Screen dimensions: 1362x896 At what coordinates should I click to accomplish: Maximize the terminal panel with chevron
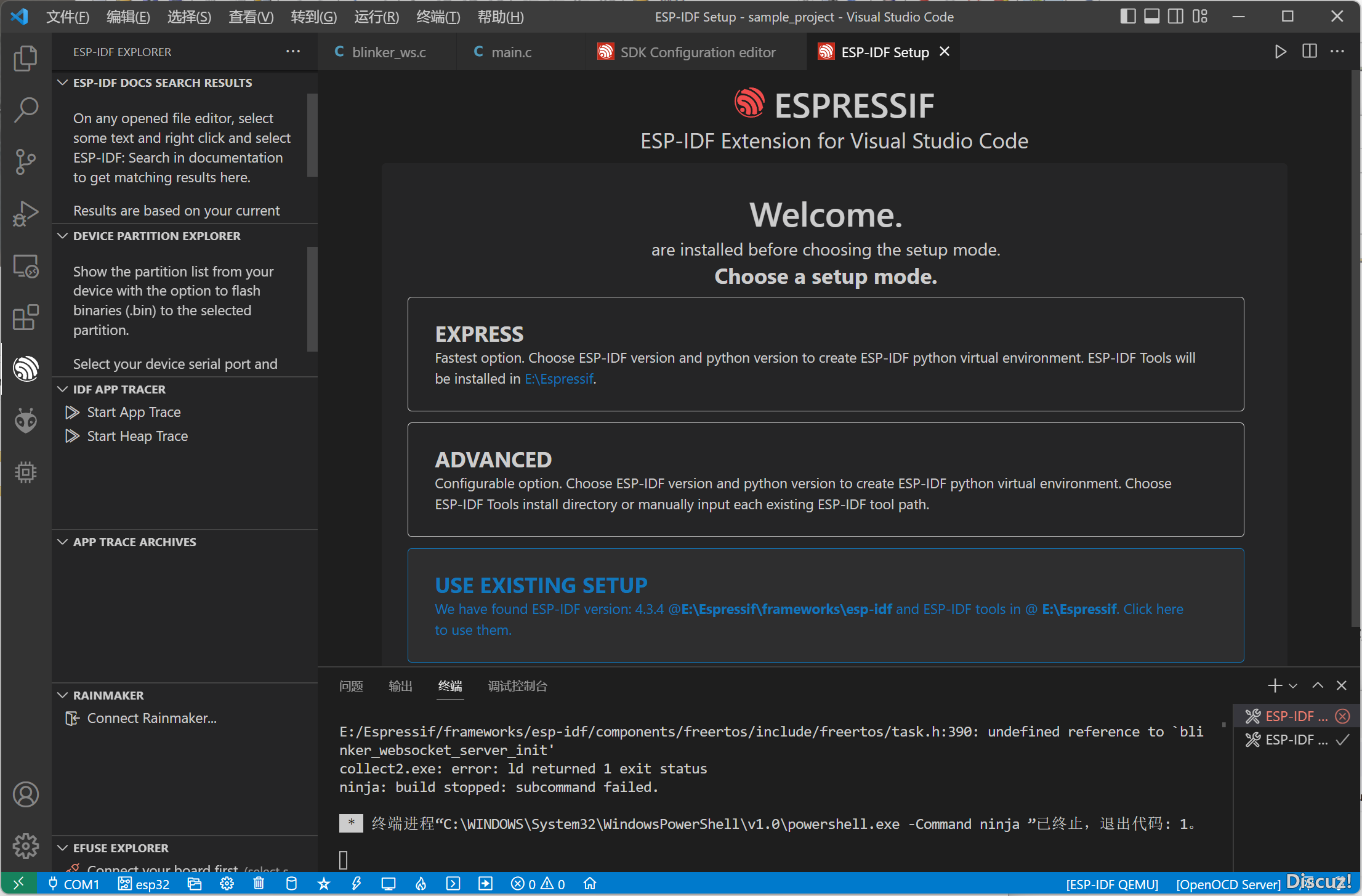pyautogui.click(x=1318, y=685)
